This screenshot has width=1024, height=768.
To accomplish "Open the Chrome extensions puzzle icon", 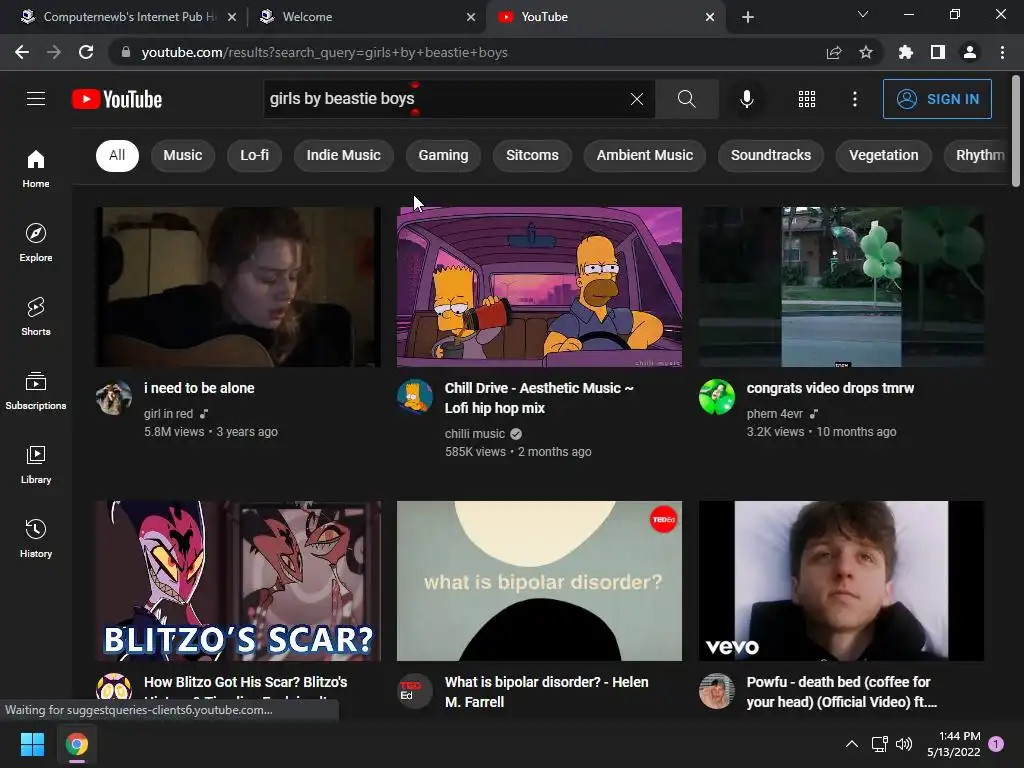I will [x=906, y=52].
